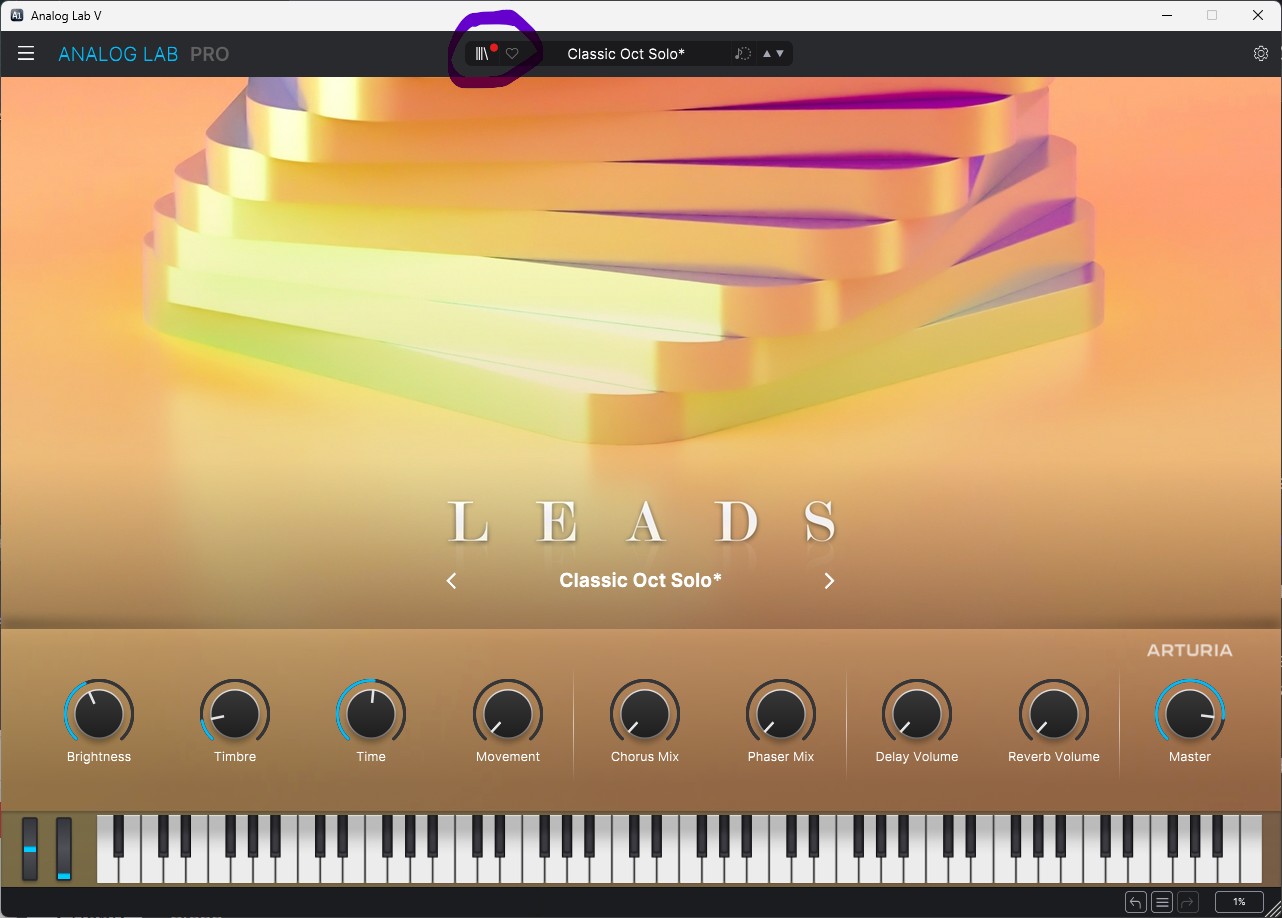Like the preset with the heart icon
This screenshot has width=1282, height=918.
point(512,54)
